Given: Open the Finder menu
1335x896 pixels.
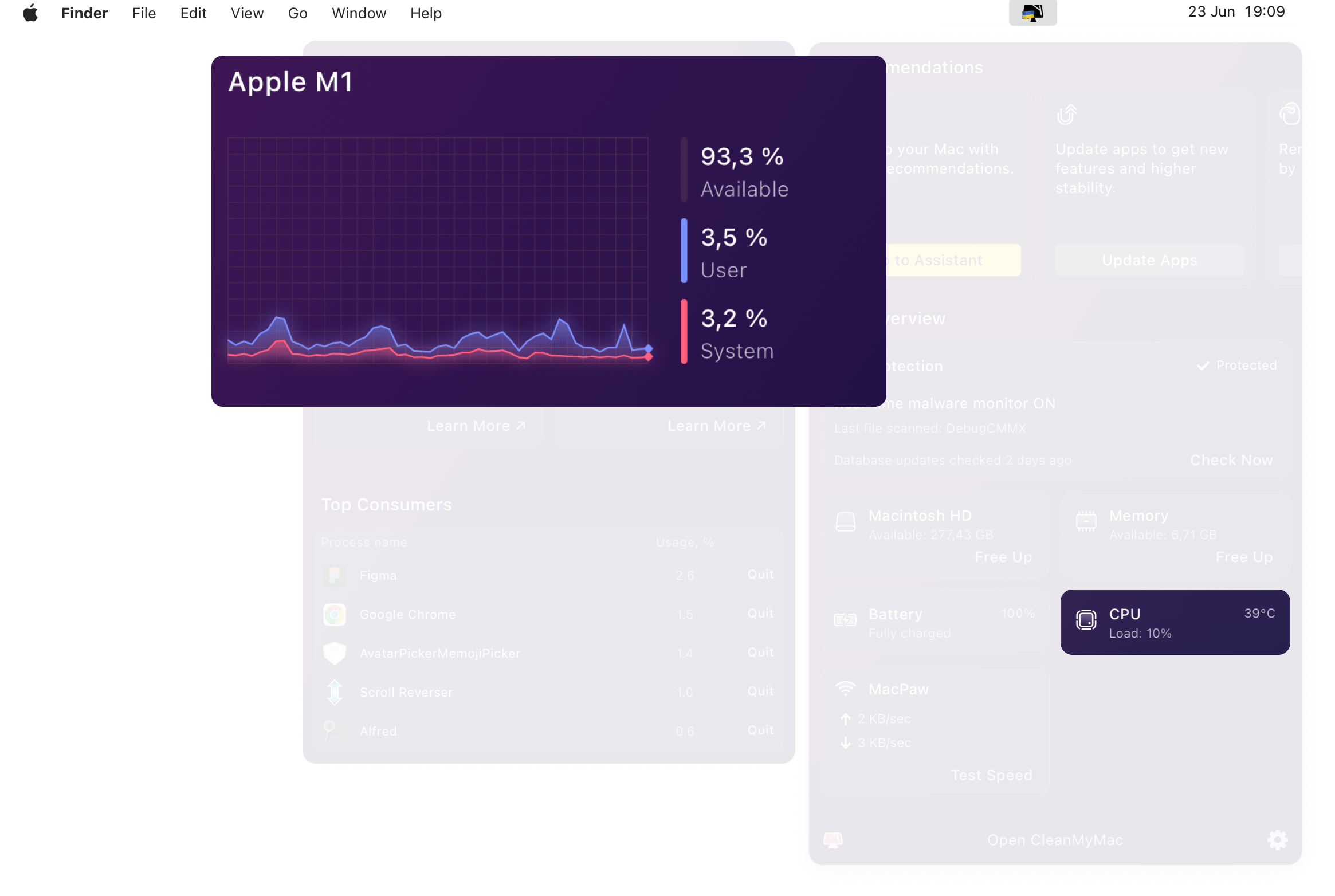Looking at the screenshot, I should (x=84, y=13).
